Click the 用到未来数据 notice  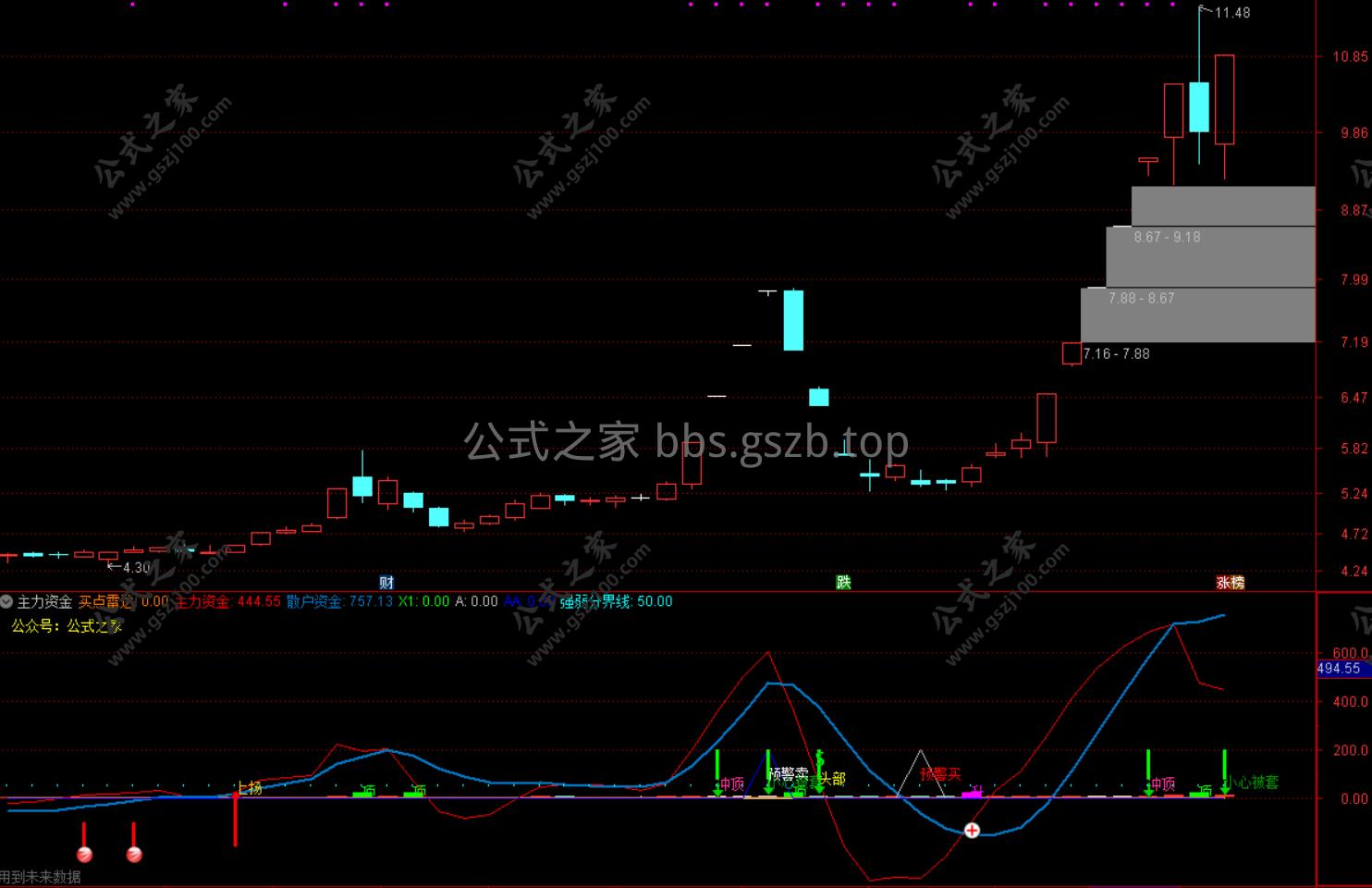pos(41,877)
